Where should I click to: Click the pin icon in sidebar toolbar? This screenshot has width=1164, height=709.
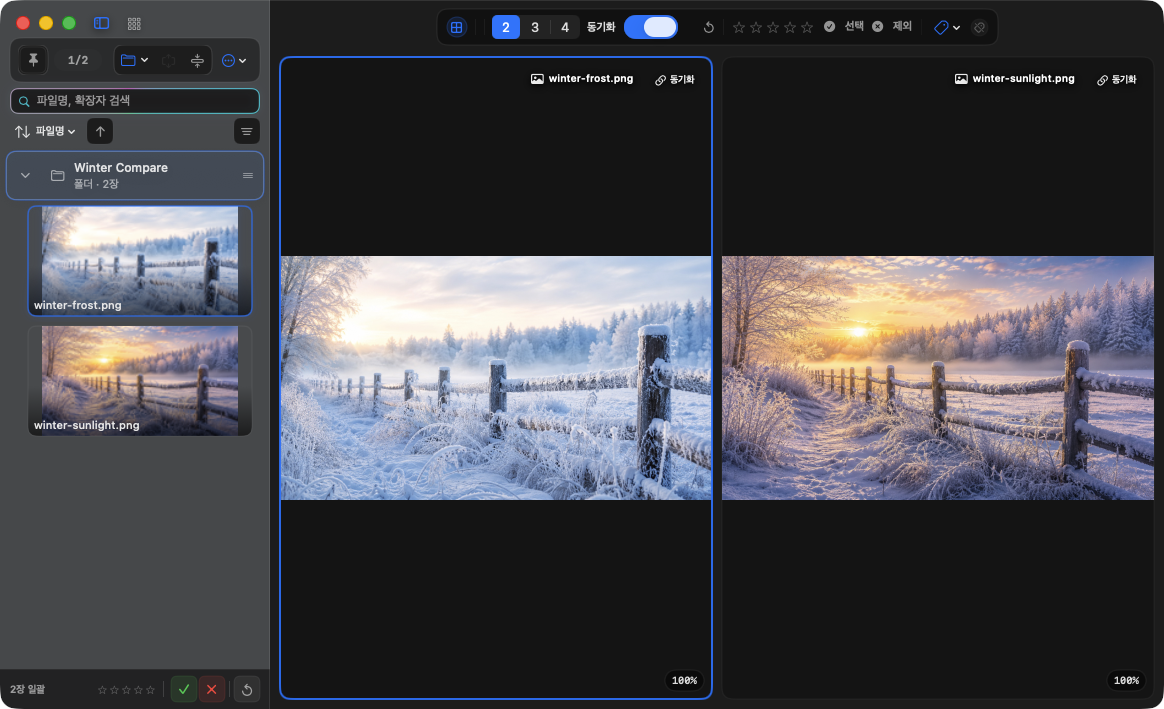[33, 60]
